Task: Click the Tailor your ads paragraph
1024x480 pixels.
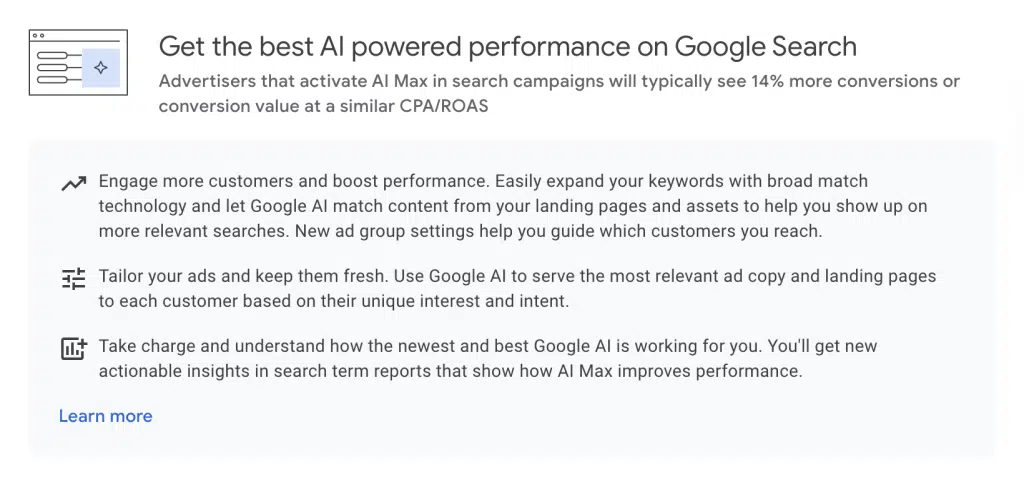Action: (x=517, y=288)
